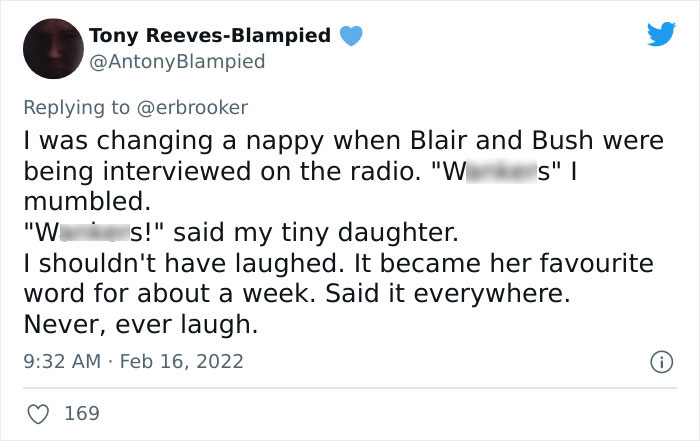Open Tony Reeves-Blampied's profile picture
The width and height of the screenshot is (700, 441).
54,49
